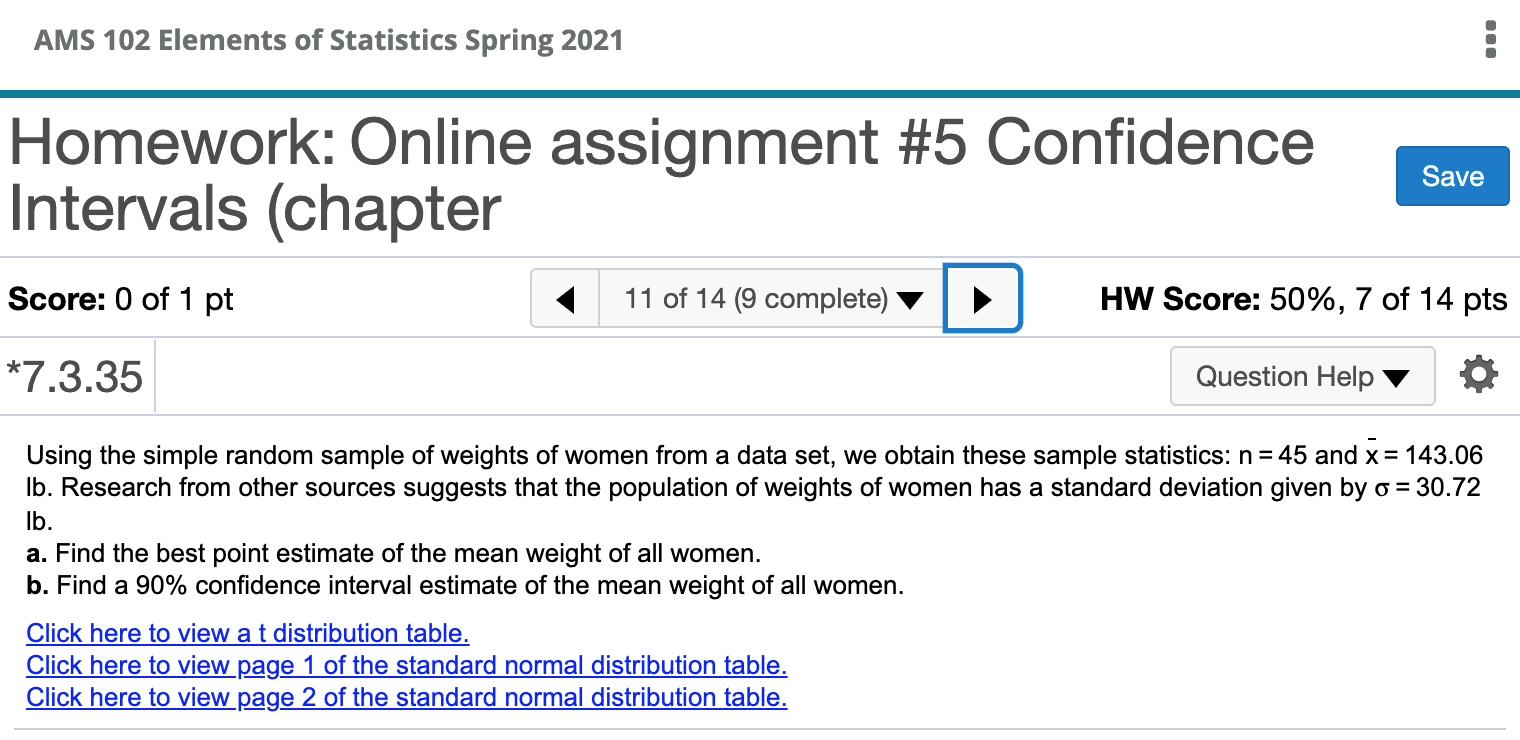Click part b 90% confidence interval text
Screen dimensions: 1520x740
tap(465, 585)
